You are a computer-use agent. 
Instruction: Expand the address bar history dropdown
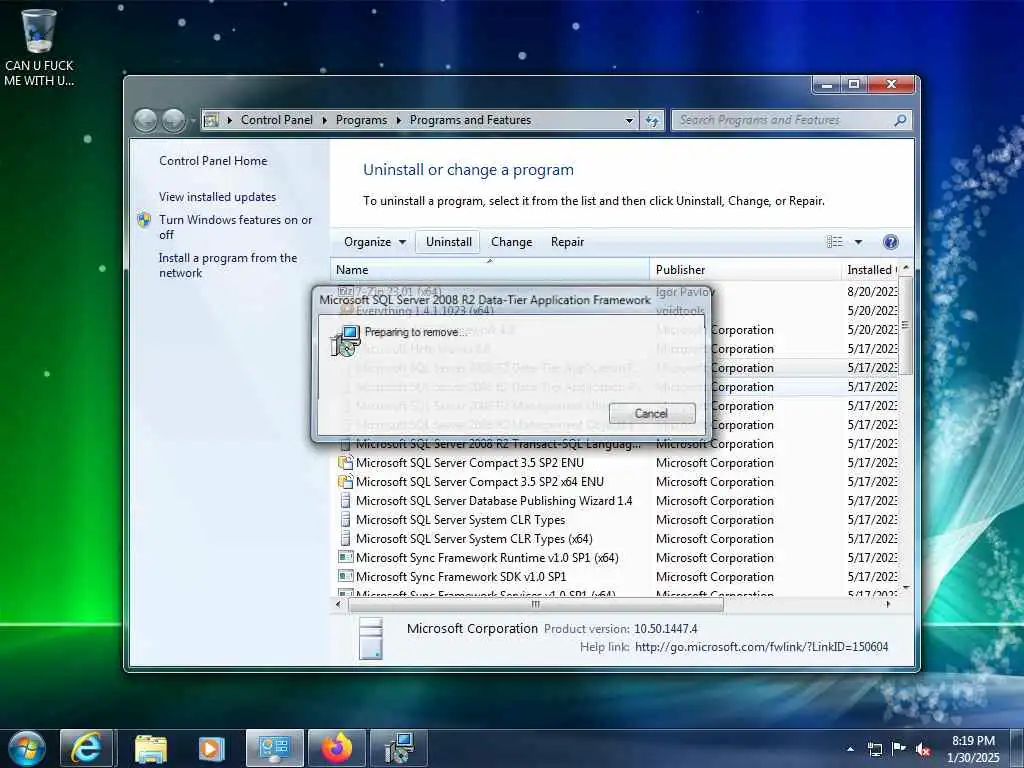pyautogui.click(x=629, y=120)
